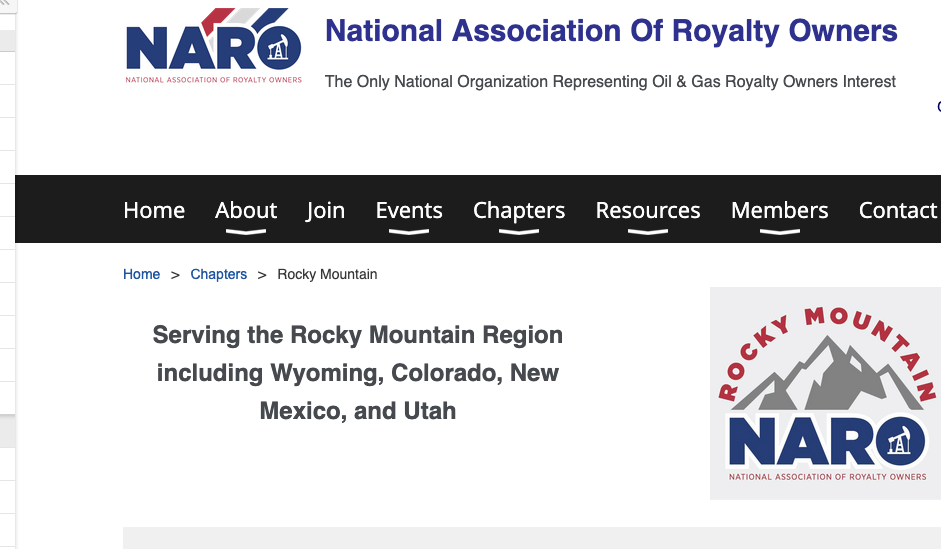
Task: Open the Members menu
Action: (x=780, y=211)
